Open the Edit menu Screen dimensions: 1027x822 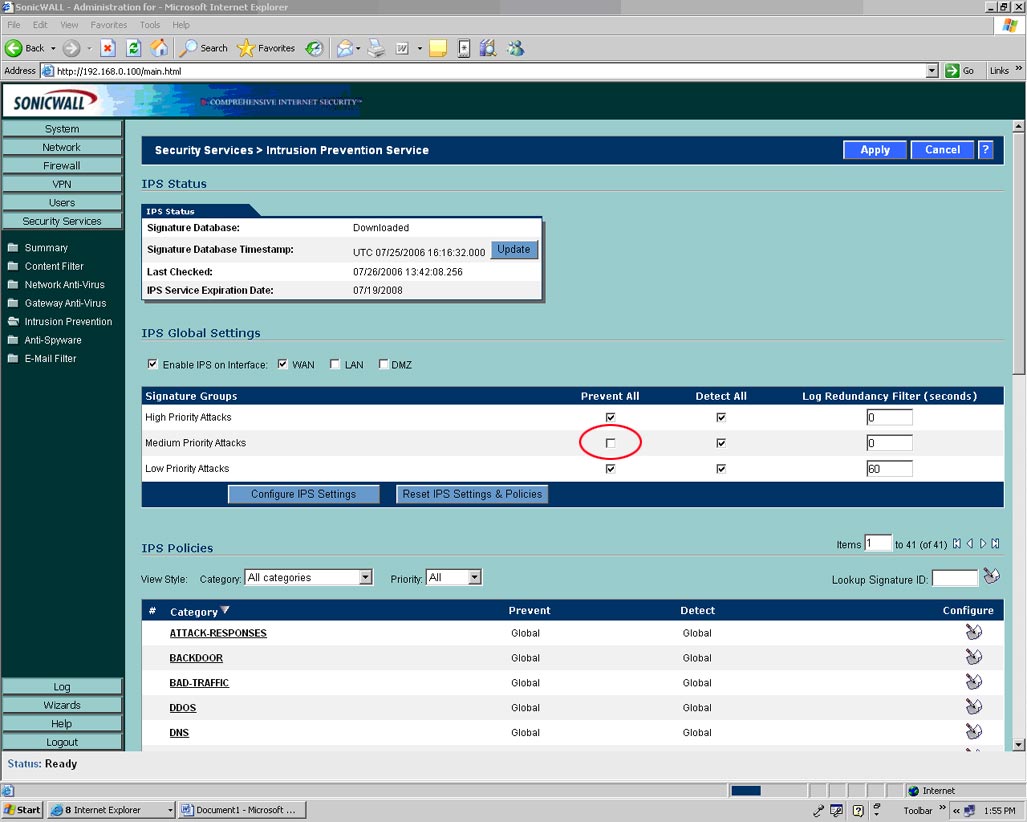(40, 25)
